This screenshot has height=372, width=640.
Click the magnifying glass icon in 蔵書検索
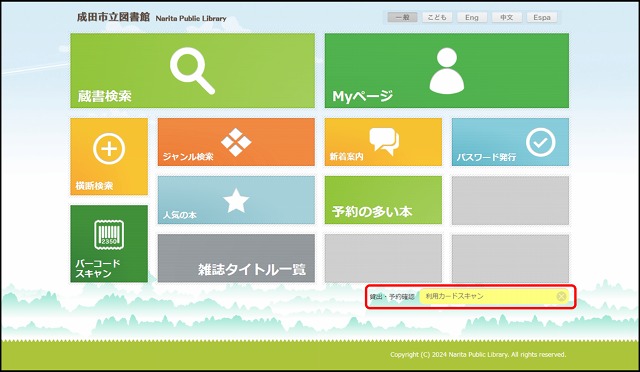pos(192,71)
